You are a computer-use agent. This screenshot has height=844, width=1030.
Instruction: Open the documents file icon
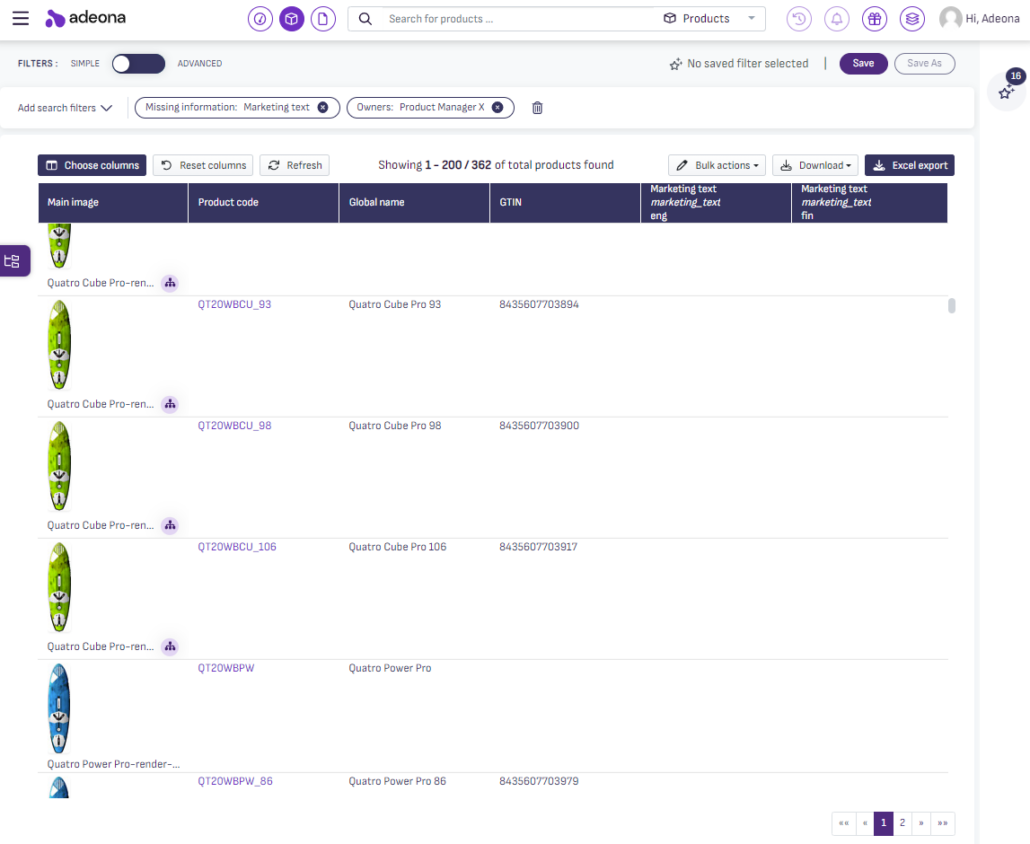click(x=323, y=19)
